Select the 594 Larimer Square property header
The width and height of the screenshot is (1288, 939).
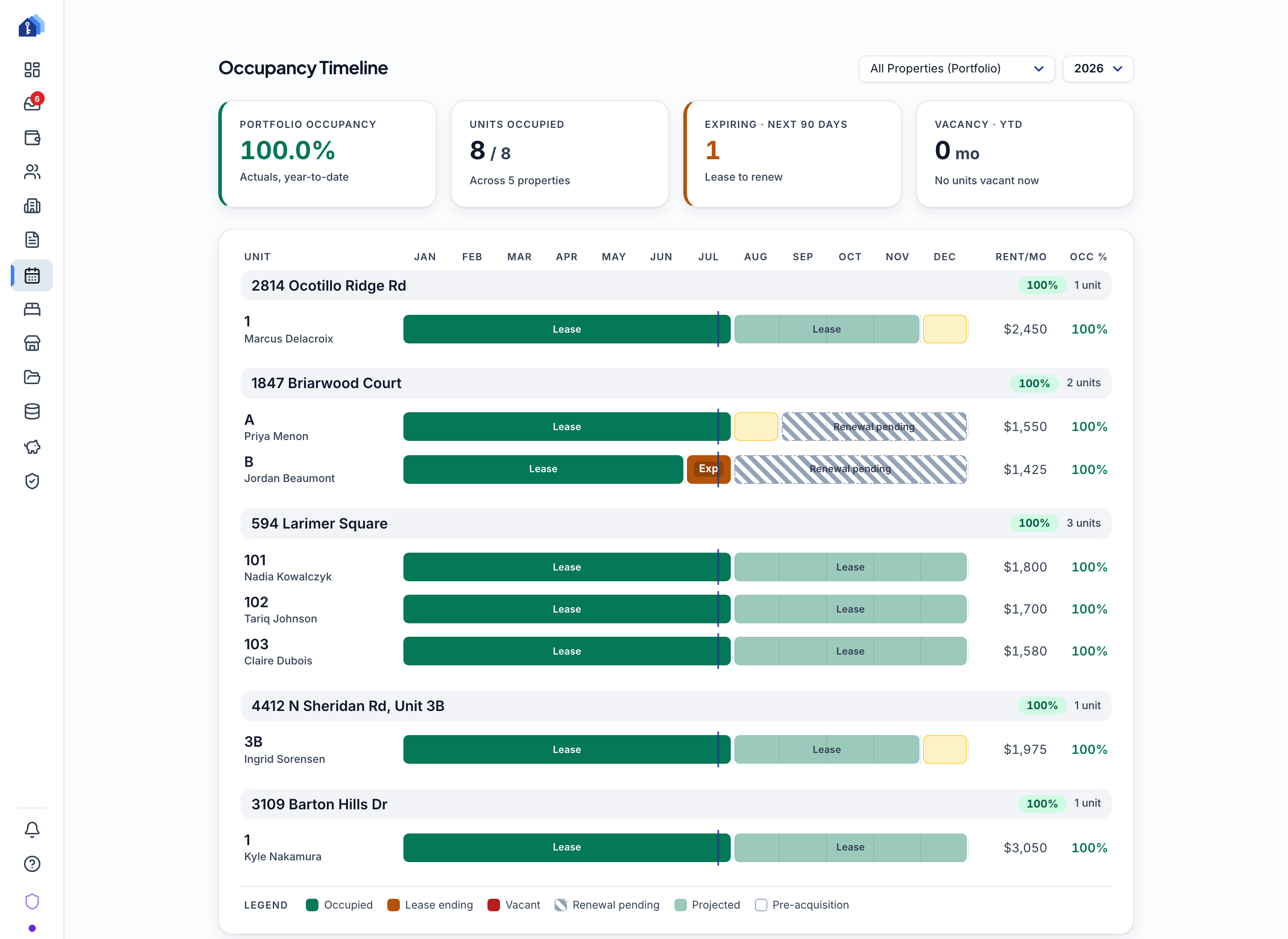click(676, 524)
